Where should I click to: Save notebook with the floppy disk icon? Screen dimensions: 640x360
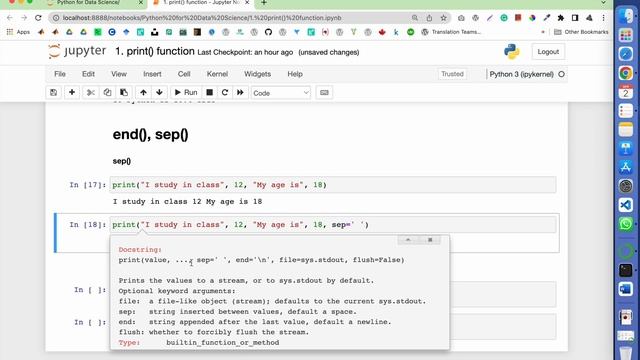coord(53,93)
